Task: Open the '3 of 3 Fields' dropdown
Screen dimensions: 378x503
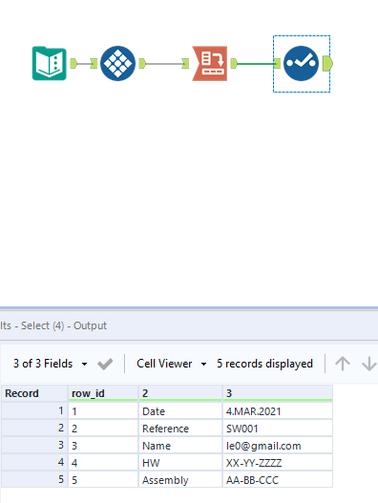Action: coord(50,364)
